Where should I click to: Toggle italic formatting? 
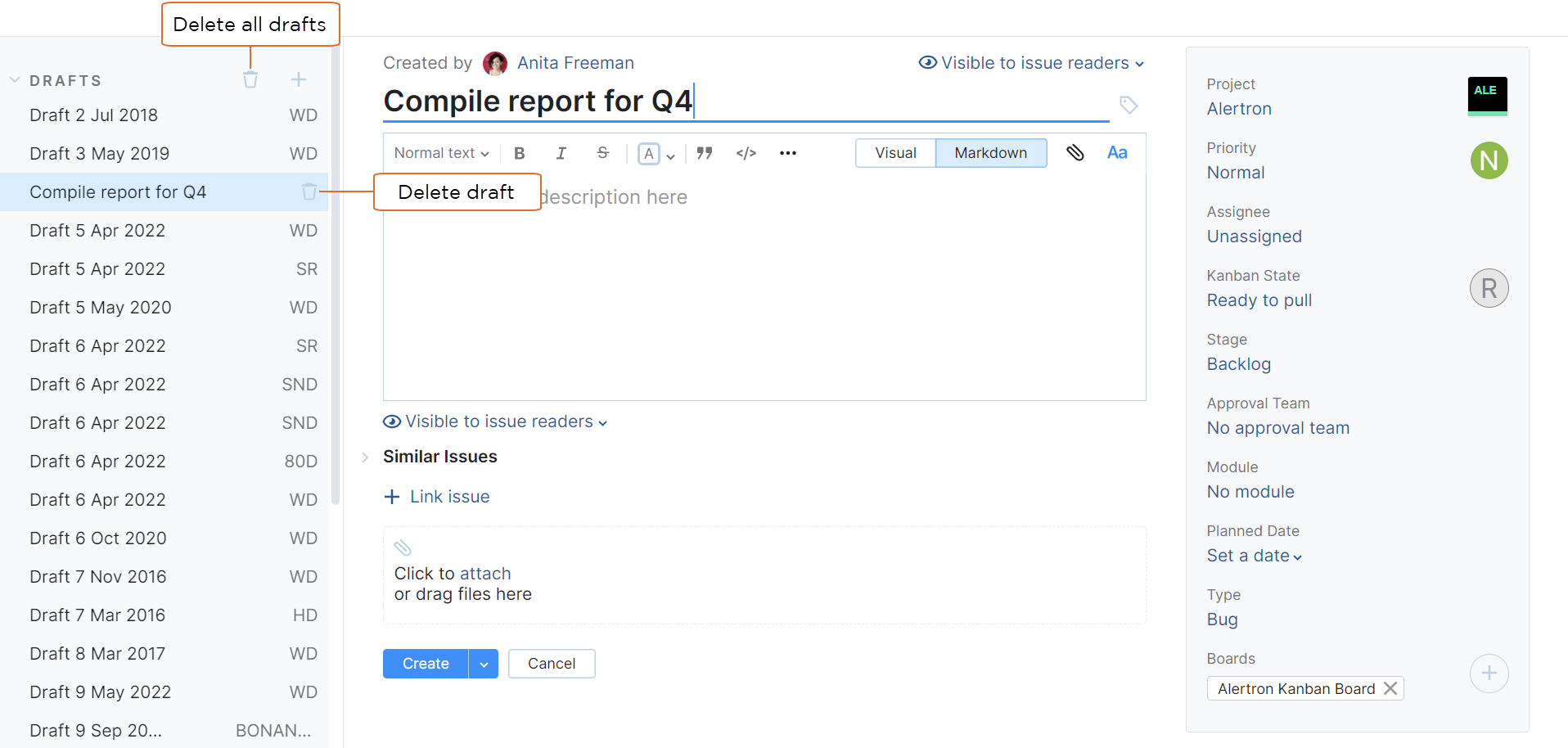click(x=561, y=153)
